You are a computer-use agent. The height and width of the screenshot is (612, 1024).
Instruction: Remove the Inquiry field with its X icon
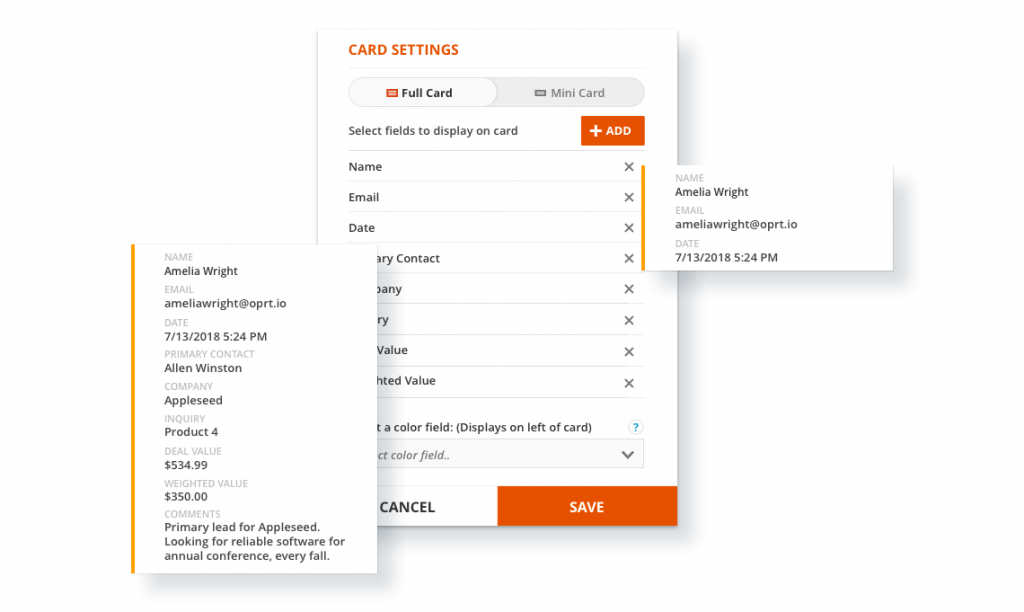(629, 321)
